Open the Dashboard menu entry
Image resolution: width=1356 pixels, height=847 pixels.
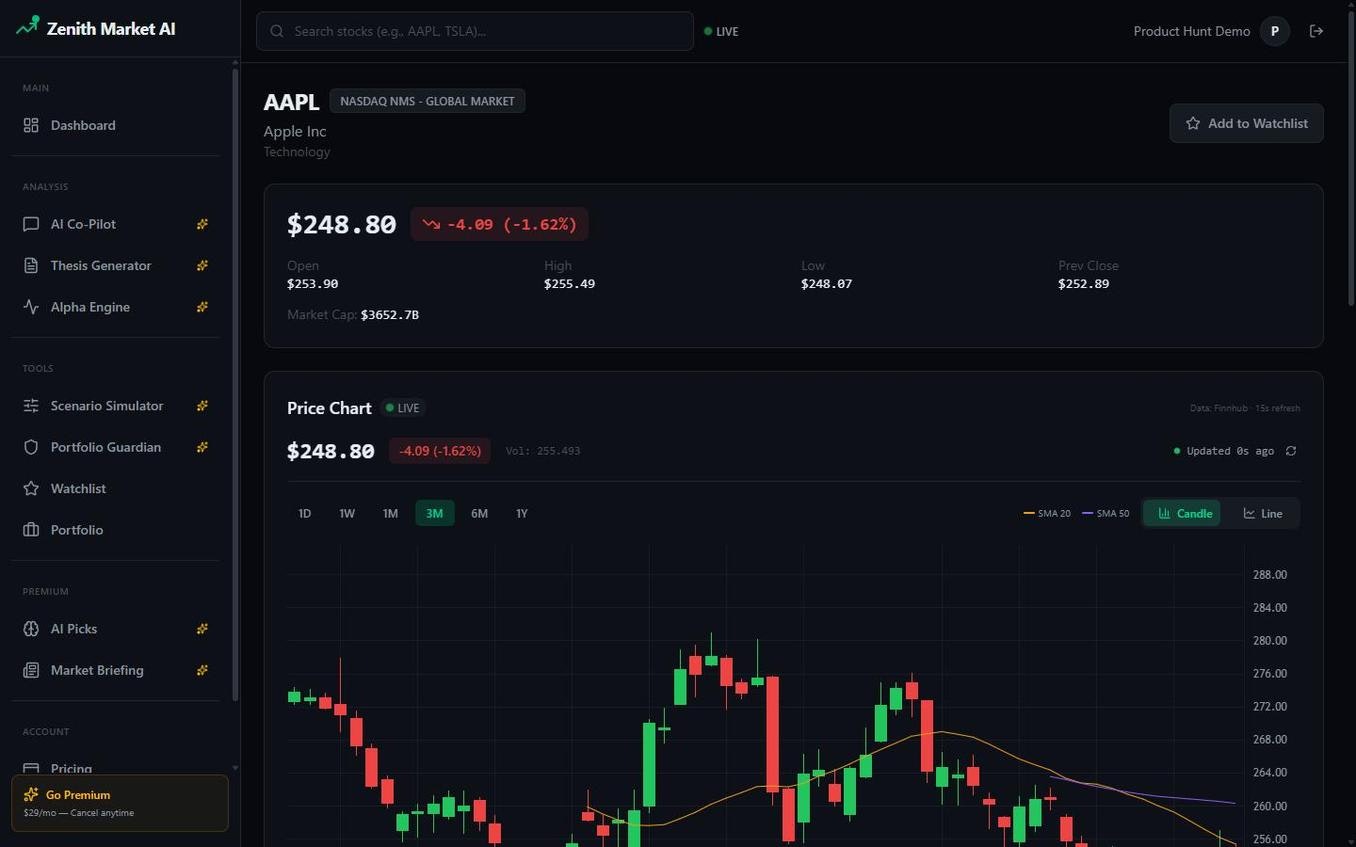(x=83, y=125)
